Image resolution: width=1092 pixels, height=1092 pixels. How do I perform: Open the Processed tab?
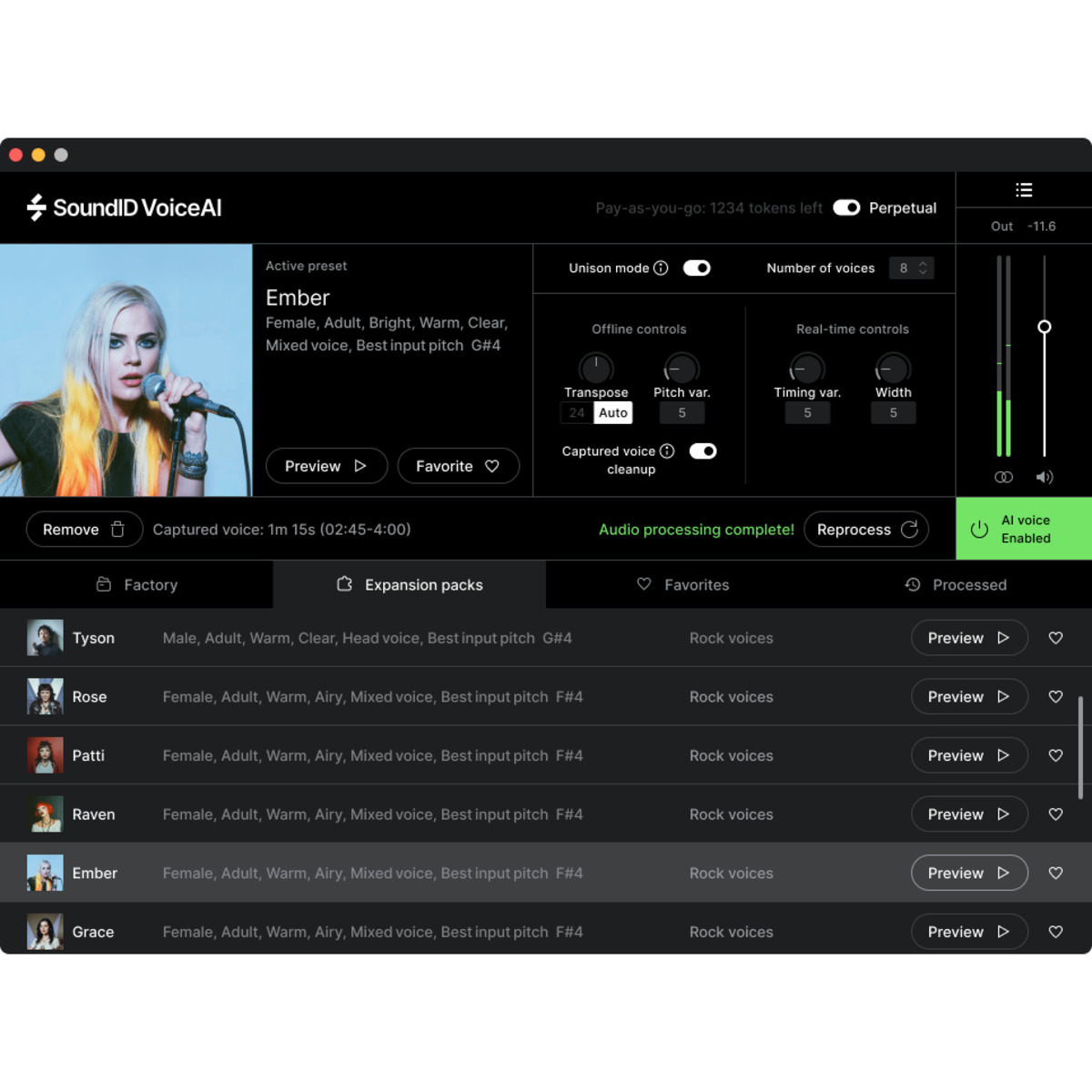(x=955, y=584)
